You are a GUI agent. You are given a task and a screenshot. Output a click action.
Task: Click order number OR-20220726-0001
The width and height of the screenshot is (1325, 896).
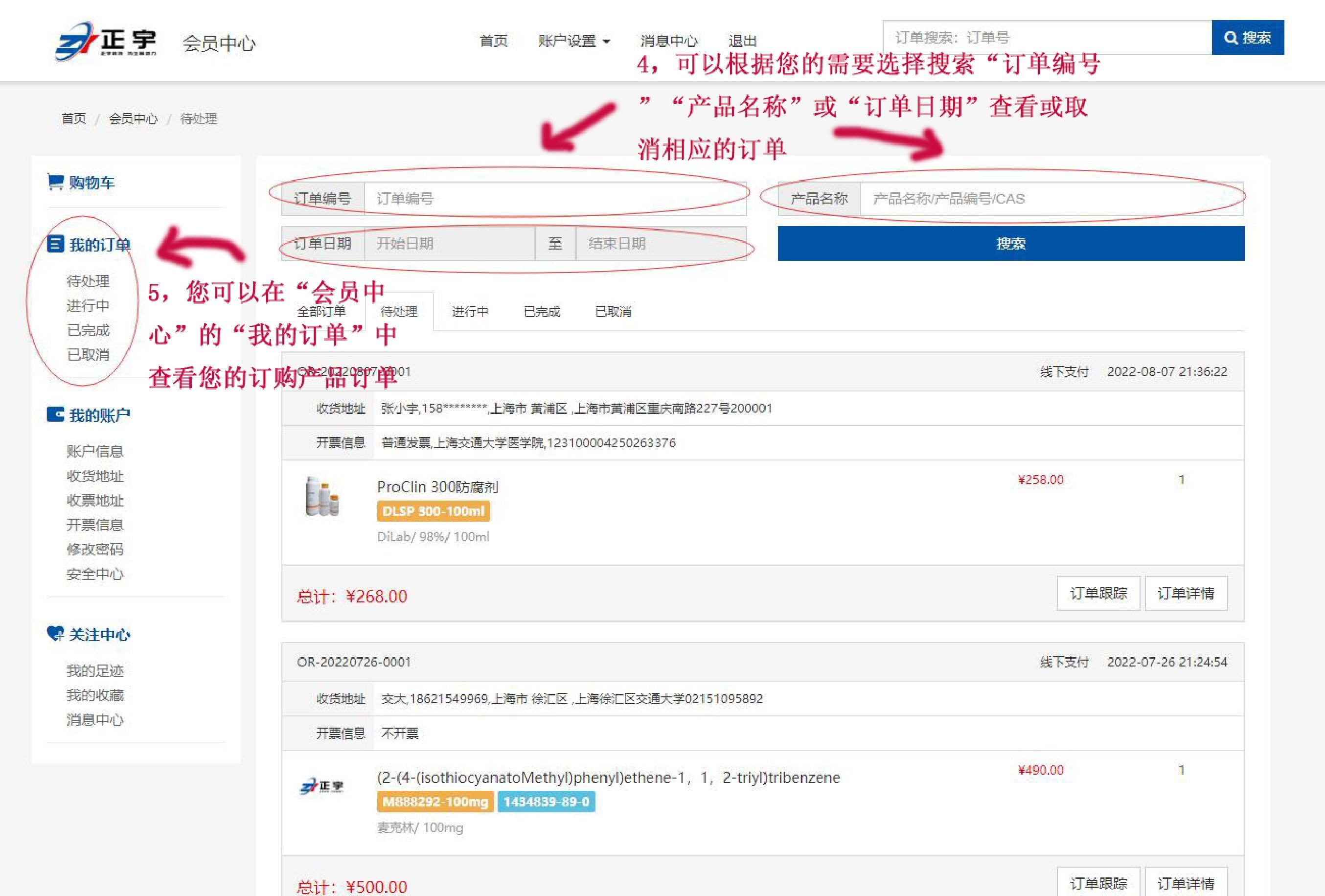[354, 662]
